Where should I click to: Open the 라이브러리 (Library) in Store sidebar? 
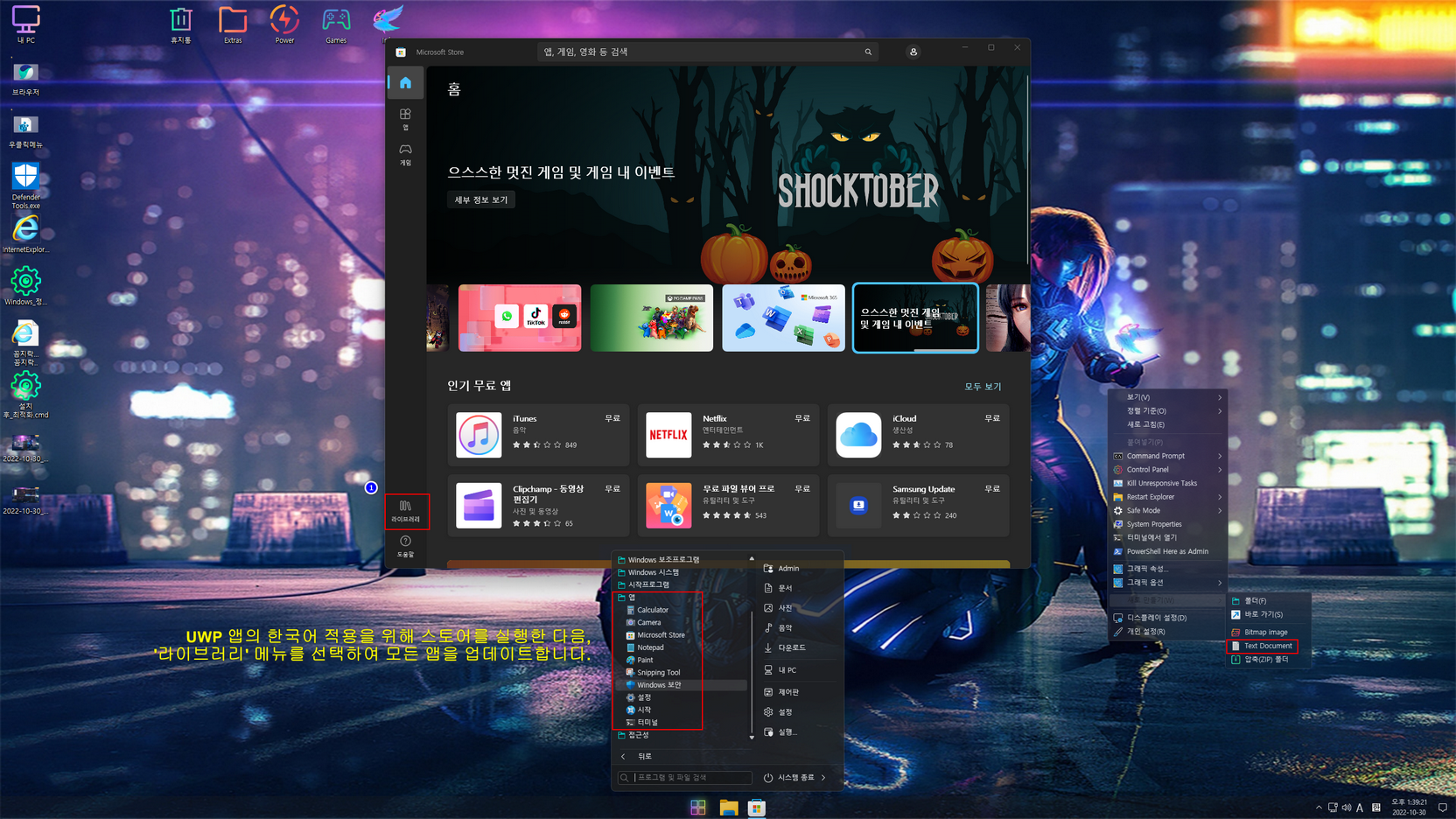click(x=405, y=511)
